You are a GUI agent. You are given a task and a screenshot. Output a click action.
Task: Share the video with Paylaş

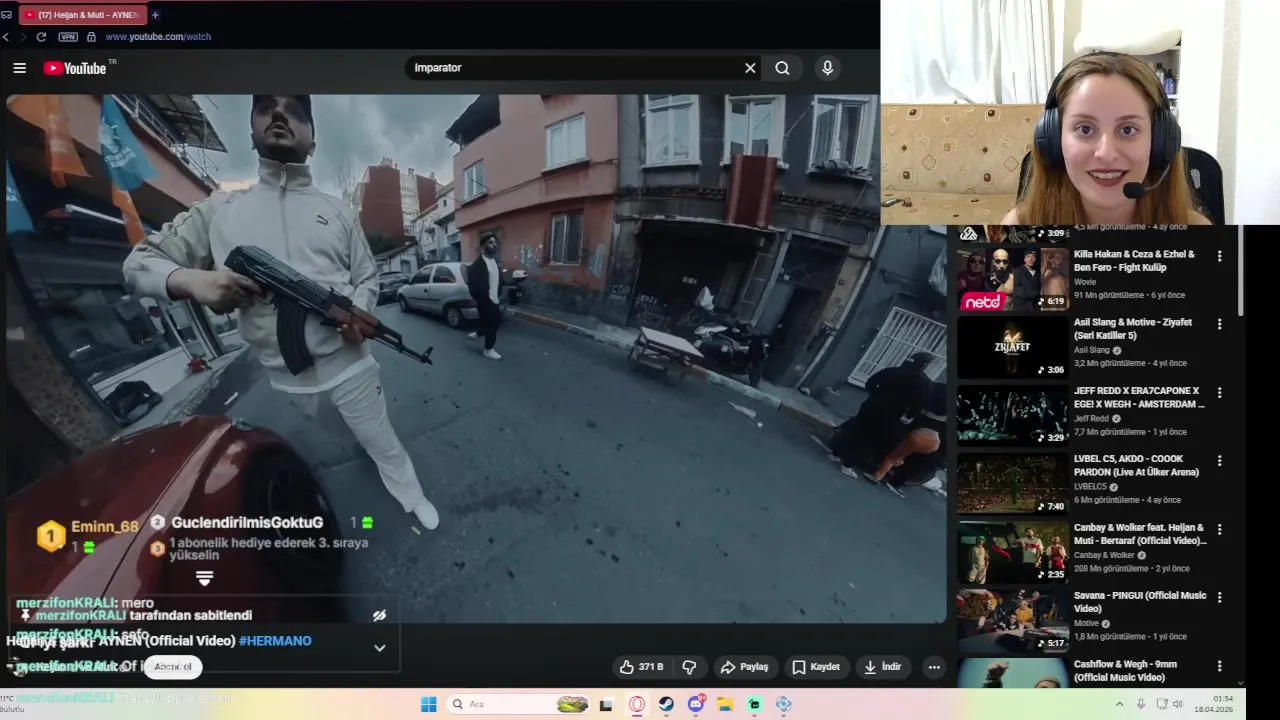pos(745,667)
